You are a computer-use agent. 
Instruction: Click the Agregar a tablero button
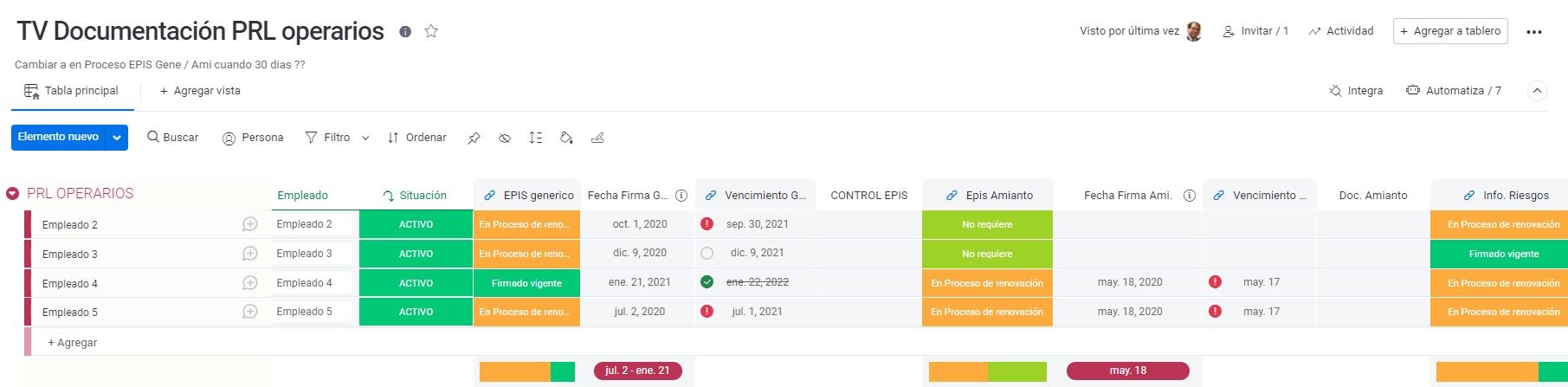click(1450, 31)
